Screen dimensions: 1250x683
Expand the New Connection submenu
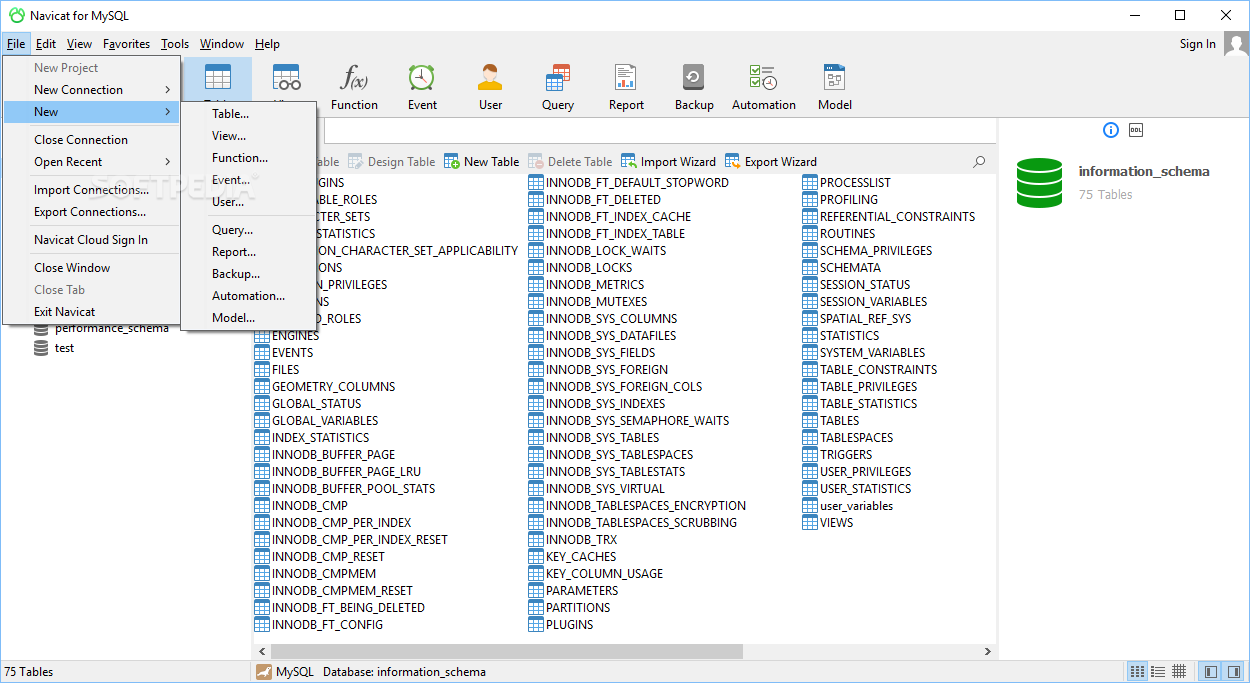click(91, 90)
